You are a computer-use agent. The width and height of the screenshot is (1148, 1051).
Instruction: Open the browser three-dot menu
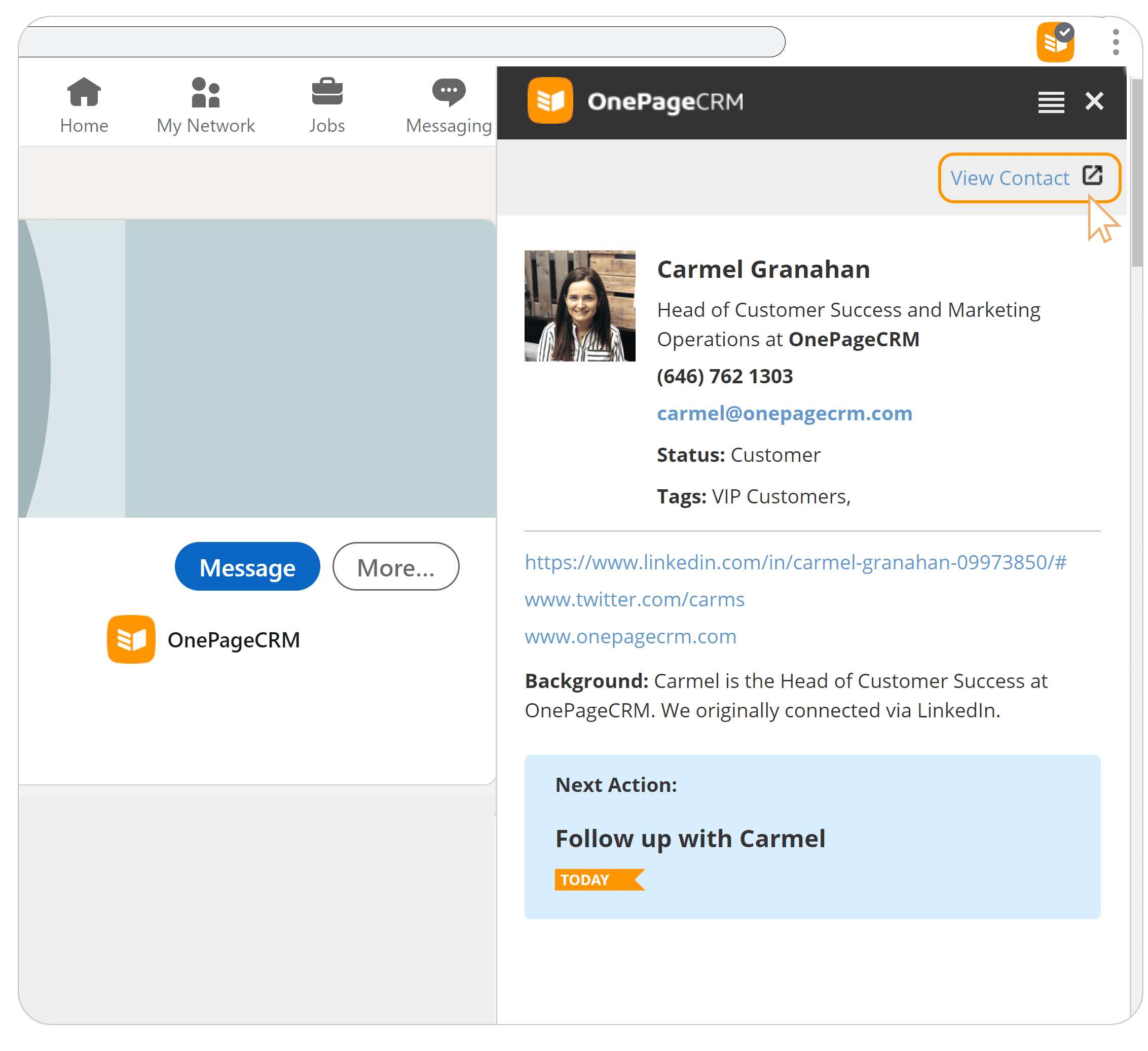1116,43
